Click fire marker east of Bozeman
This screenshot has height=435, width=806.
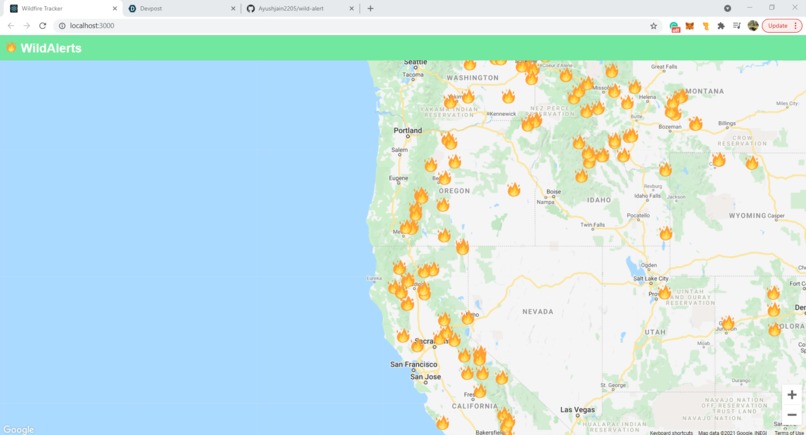(695, 123)
